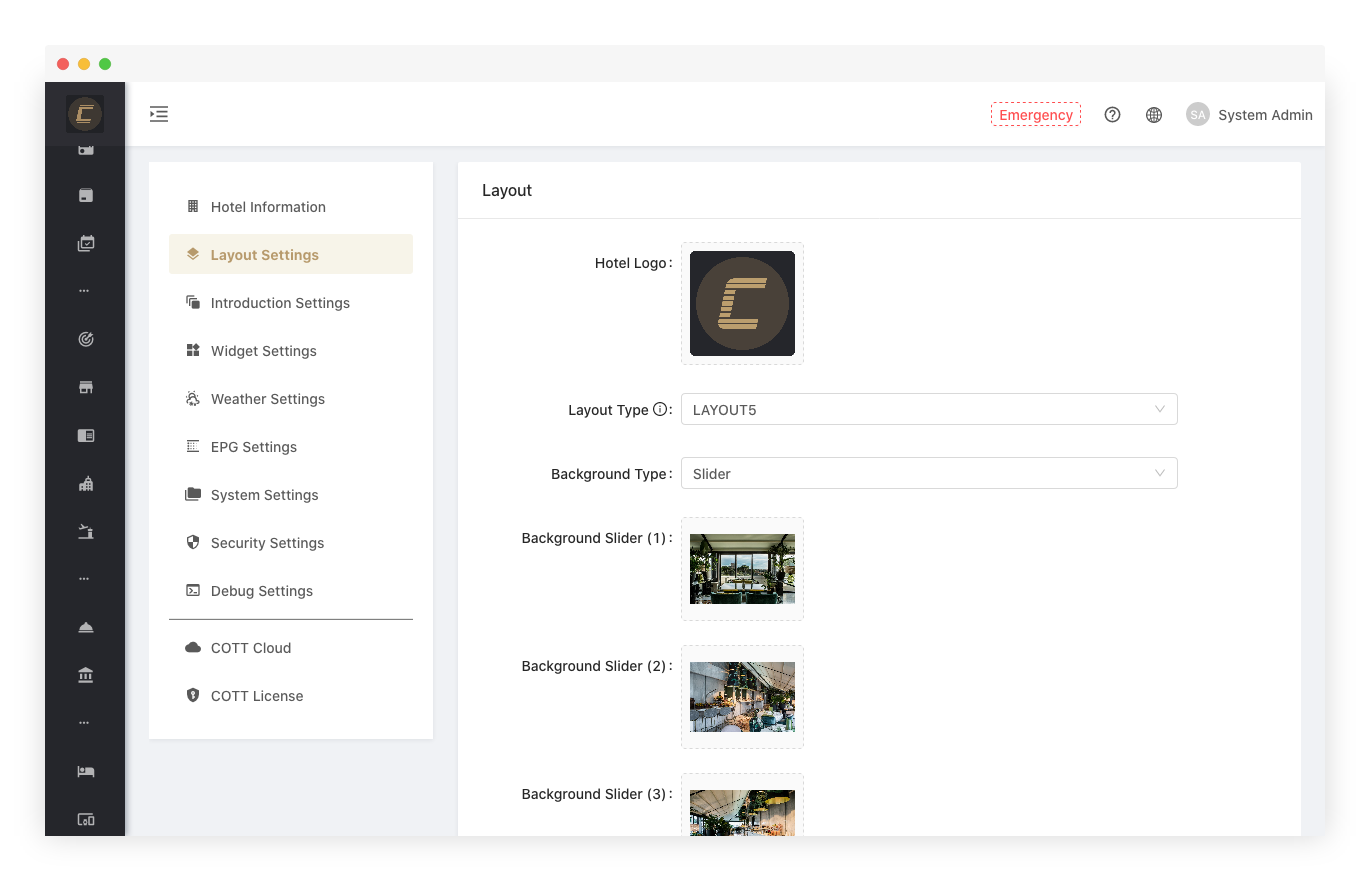
Task: Open System Admin user menu
Action: (1249, 115)
